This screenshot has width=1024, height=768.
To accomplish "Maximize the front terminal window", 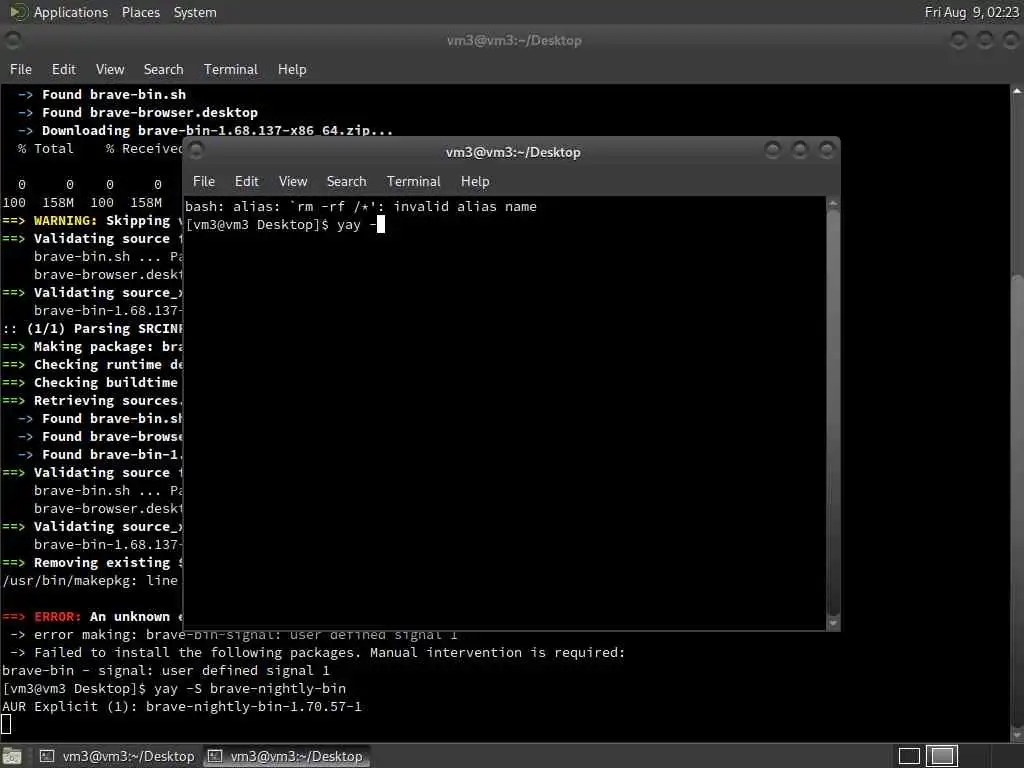I will tap(799, 151).
